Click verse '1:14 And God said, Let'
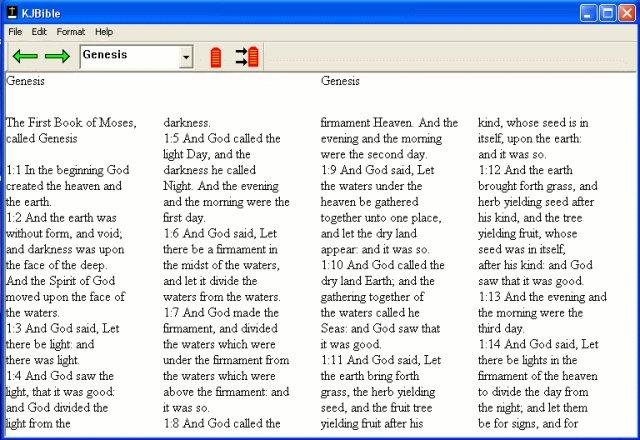Image resolution: width=640 pixels, height=440 pixels. 538,344
